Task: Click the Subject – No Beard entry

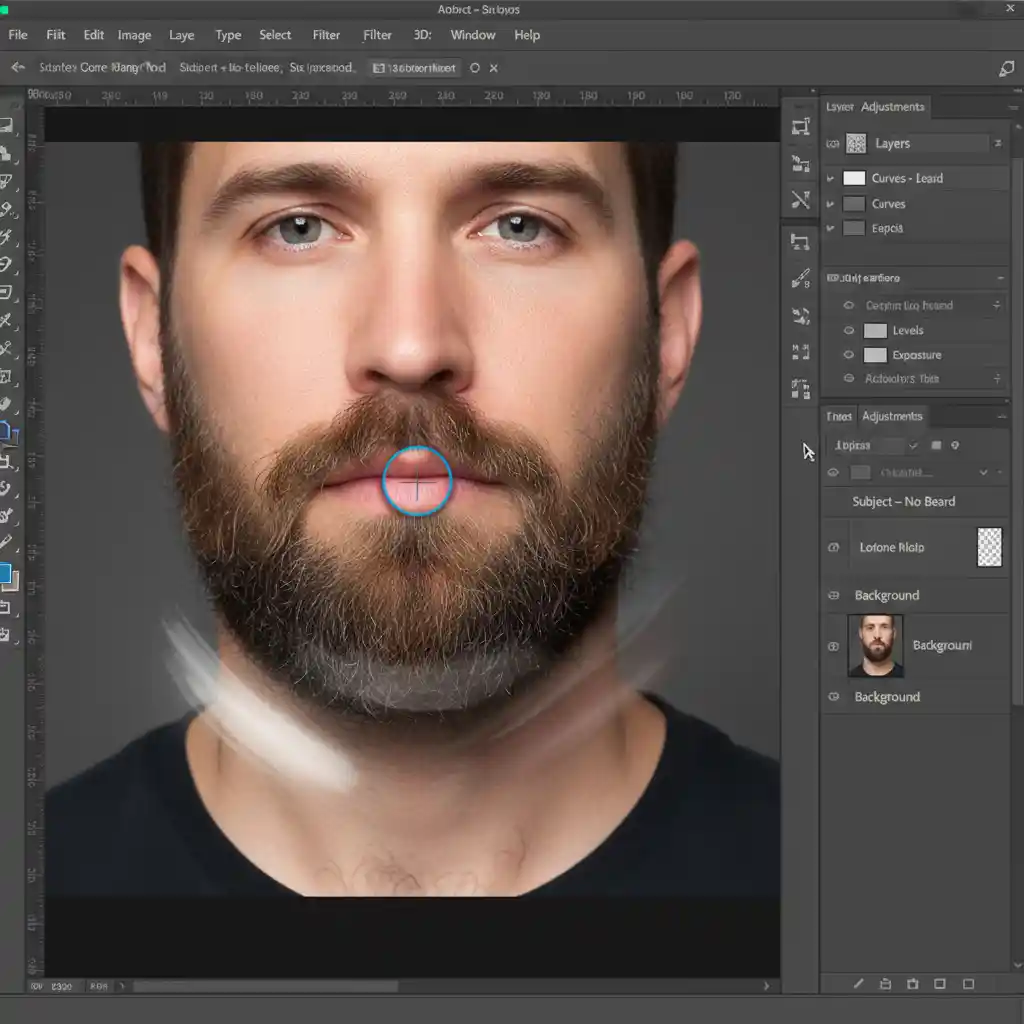Action: pos(905,501)
